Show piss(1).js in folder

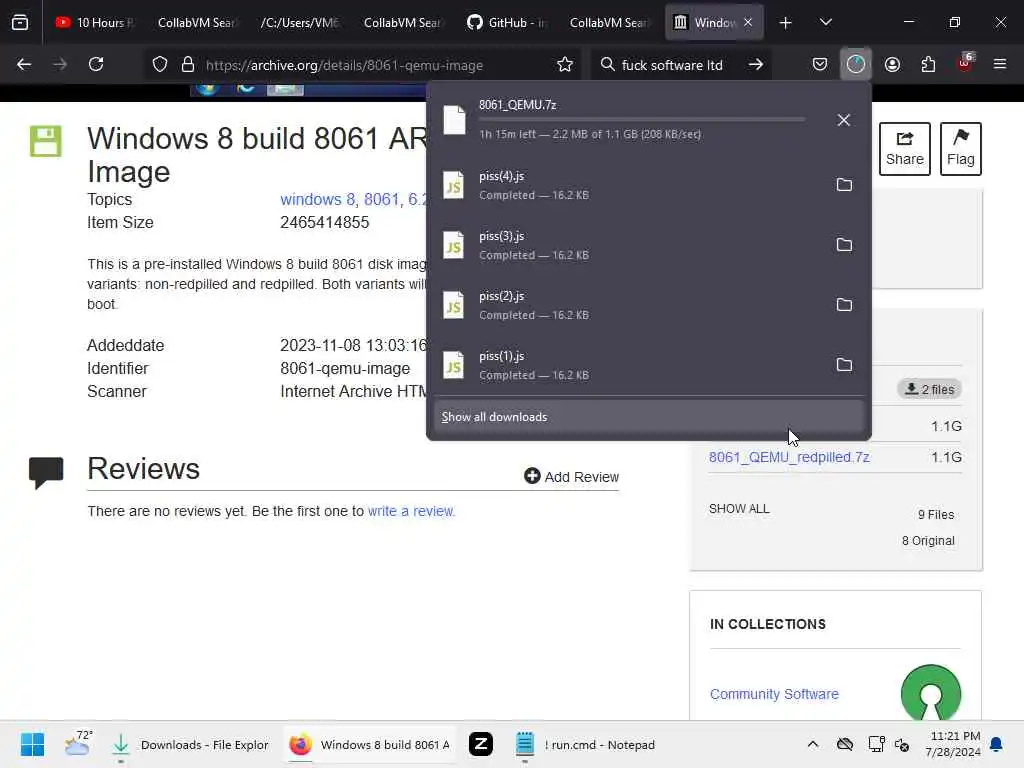(x=844, y=365)
